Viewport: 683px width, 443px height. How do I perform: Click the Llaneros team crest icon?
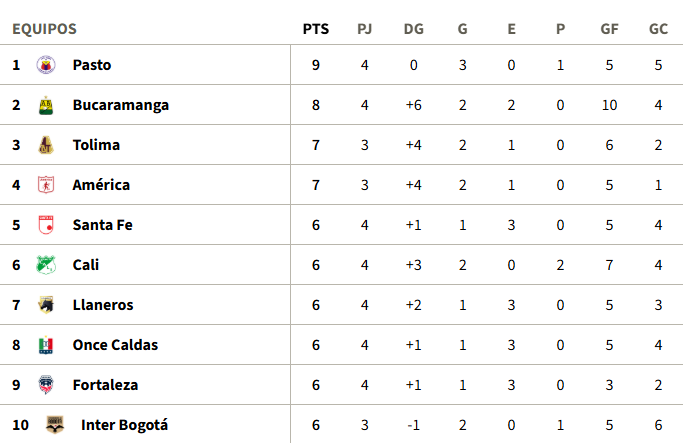tap(45, 305)
